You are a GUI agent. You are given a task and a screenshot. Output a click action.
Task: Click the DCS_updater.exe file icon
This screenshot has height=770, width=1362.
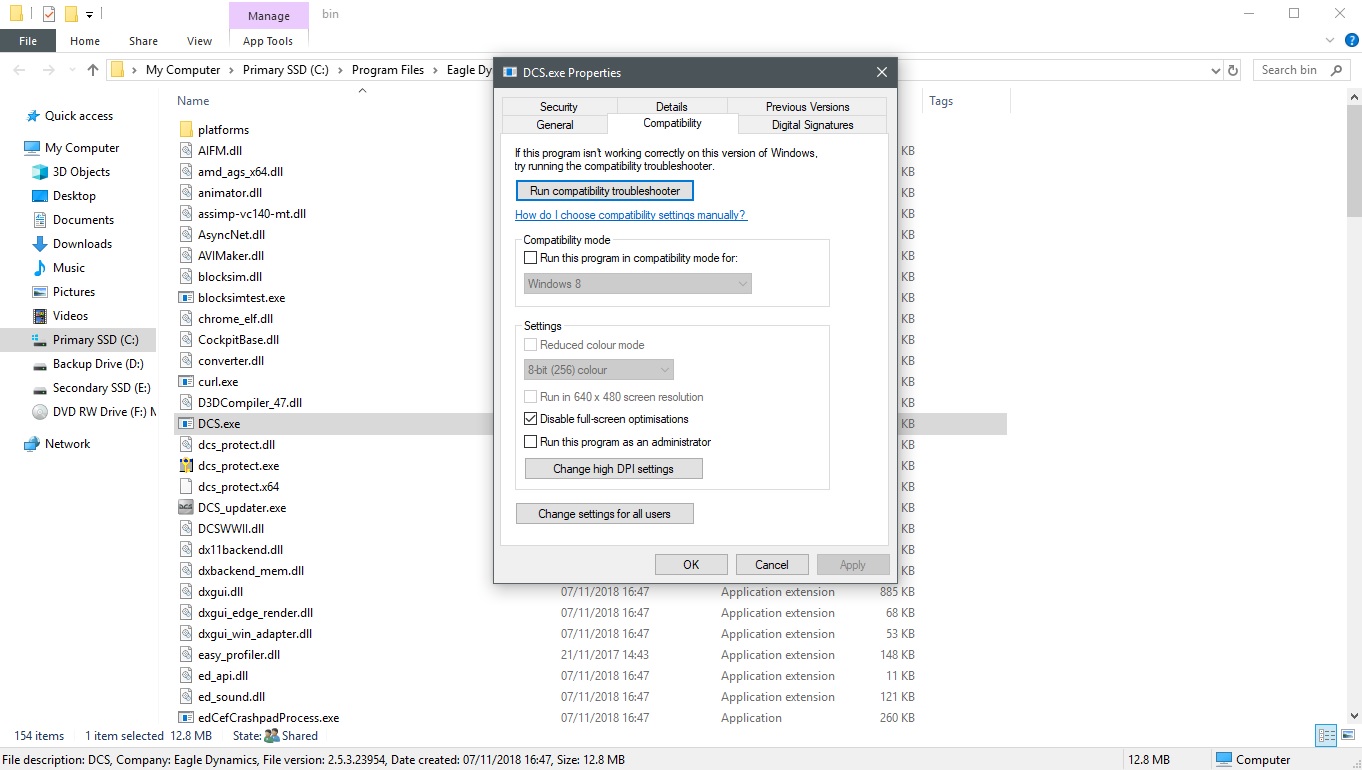click(186, 508)
